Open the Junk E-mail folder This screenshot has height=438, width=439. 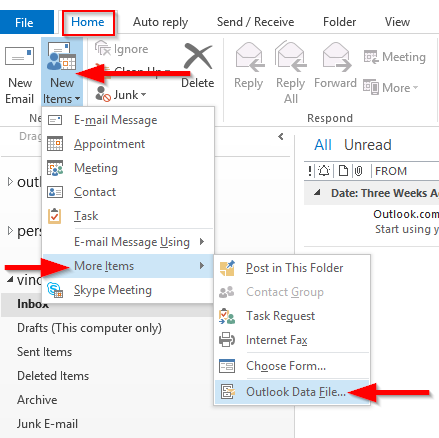(x=47, y=424)
